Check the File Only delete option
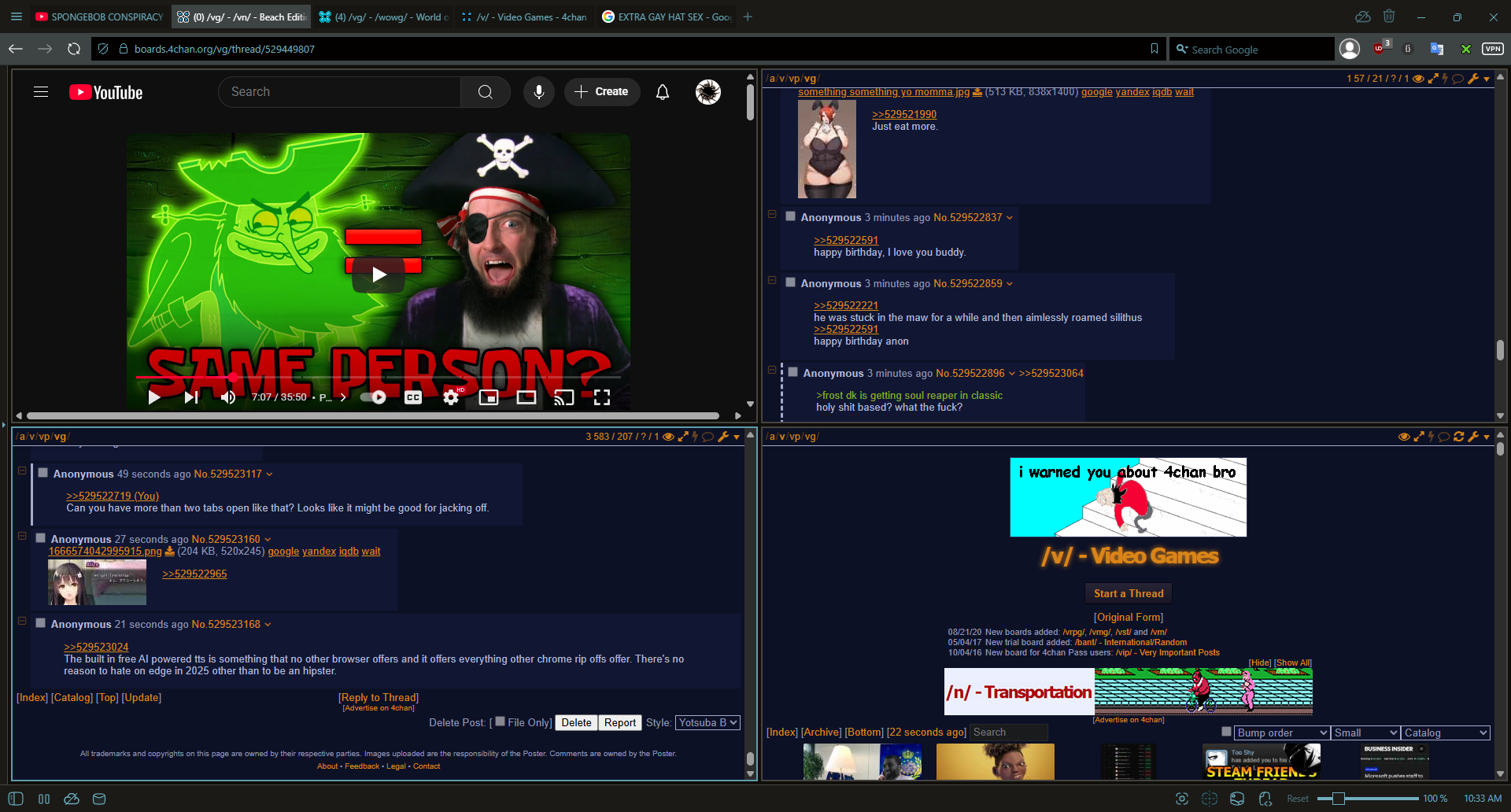 [500, 721]
